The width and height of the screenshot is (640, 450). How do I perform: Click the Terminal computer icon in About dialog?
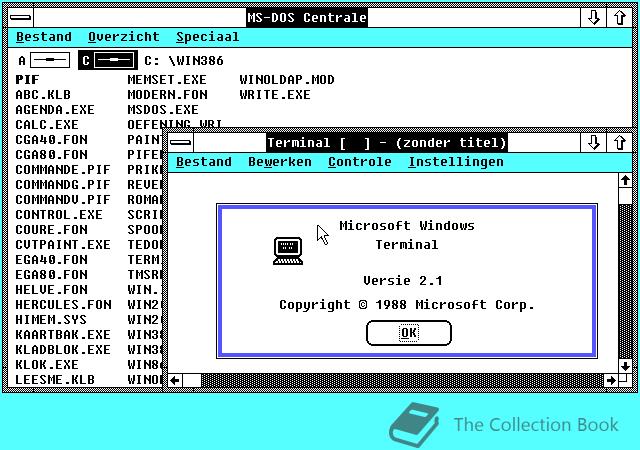(288, 250)
